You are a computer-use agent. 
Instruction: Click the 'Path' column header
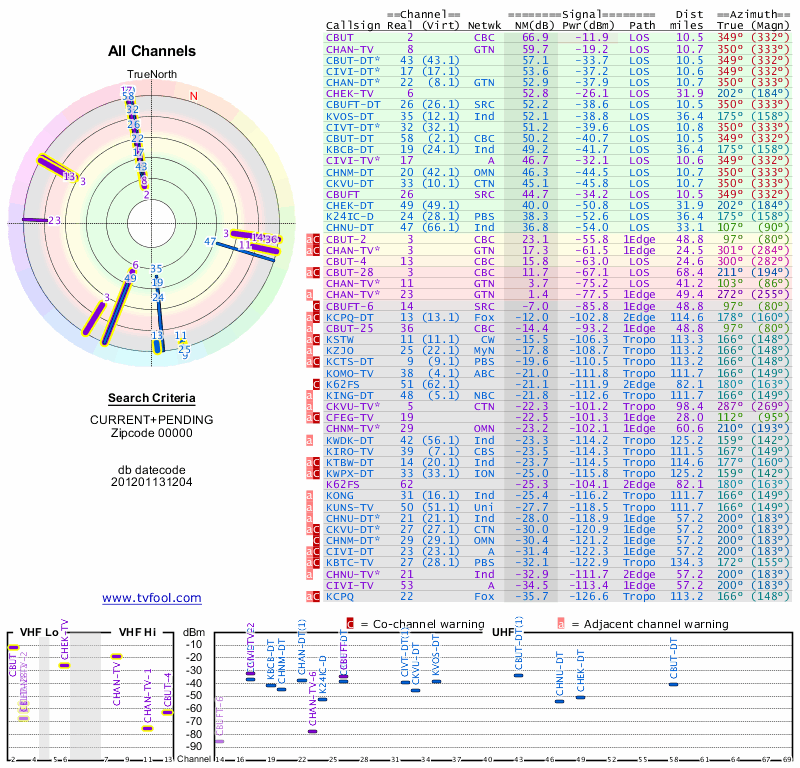[x=642, y=26]
